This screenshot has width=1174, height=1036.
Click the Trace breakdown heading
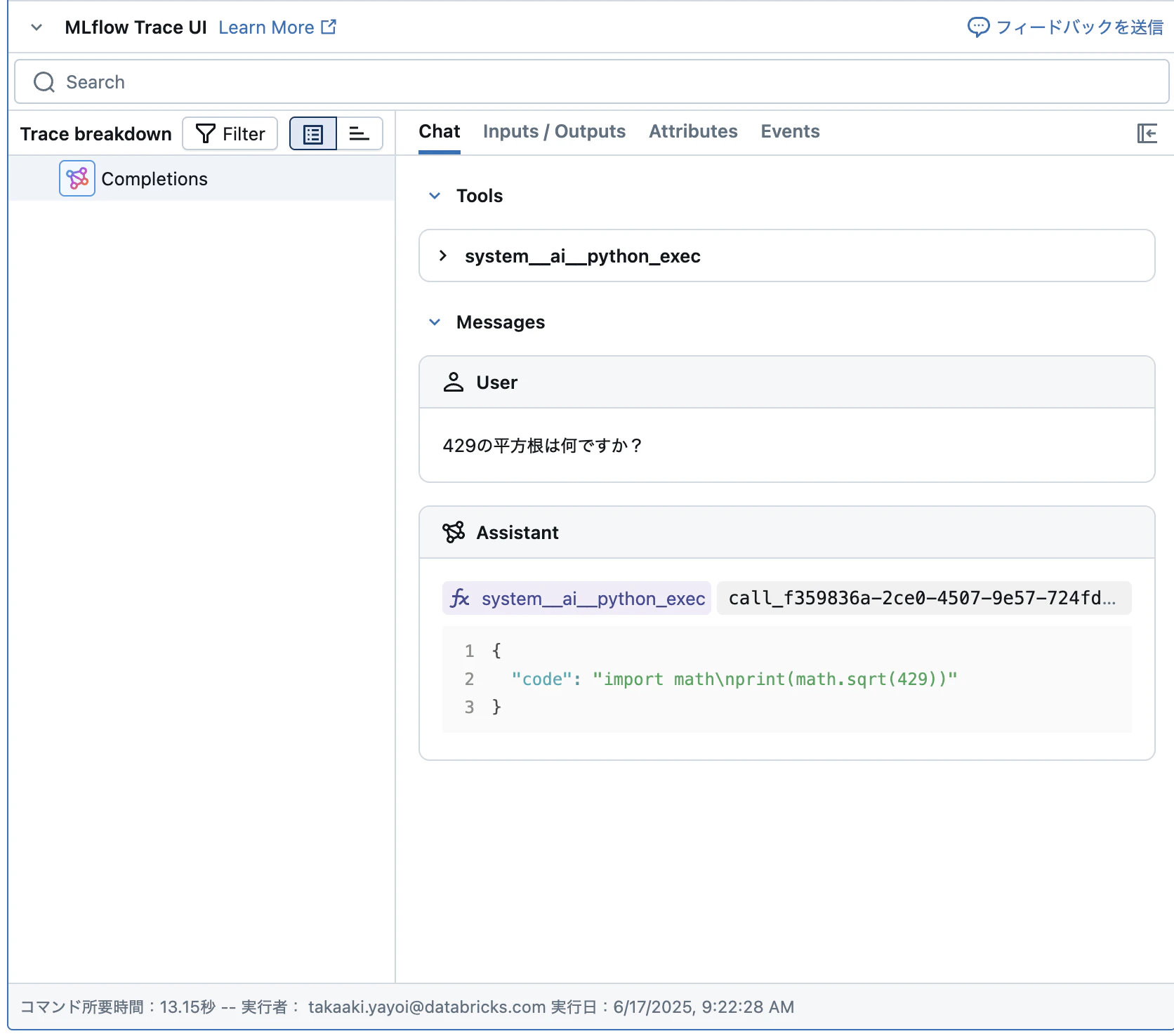(95, 133)
